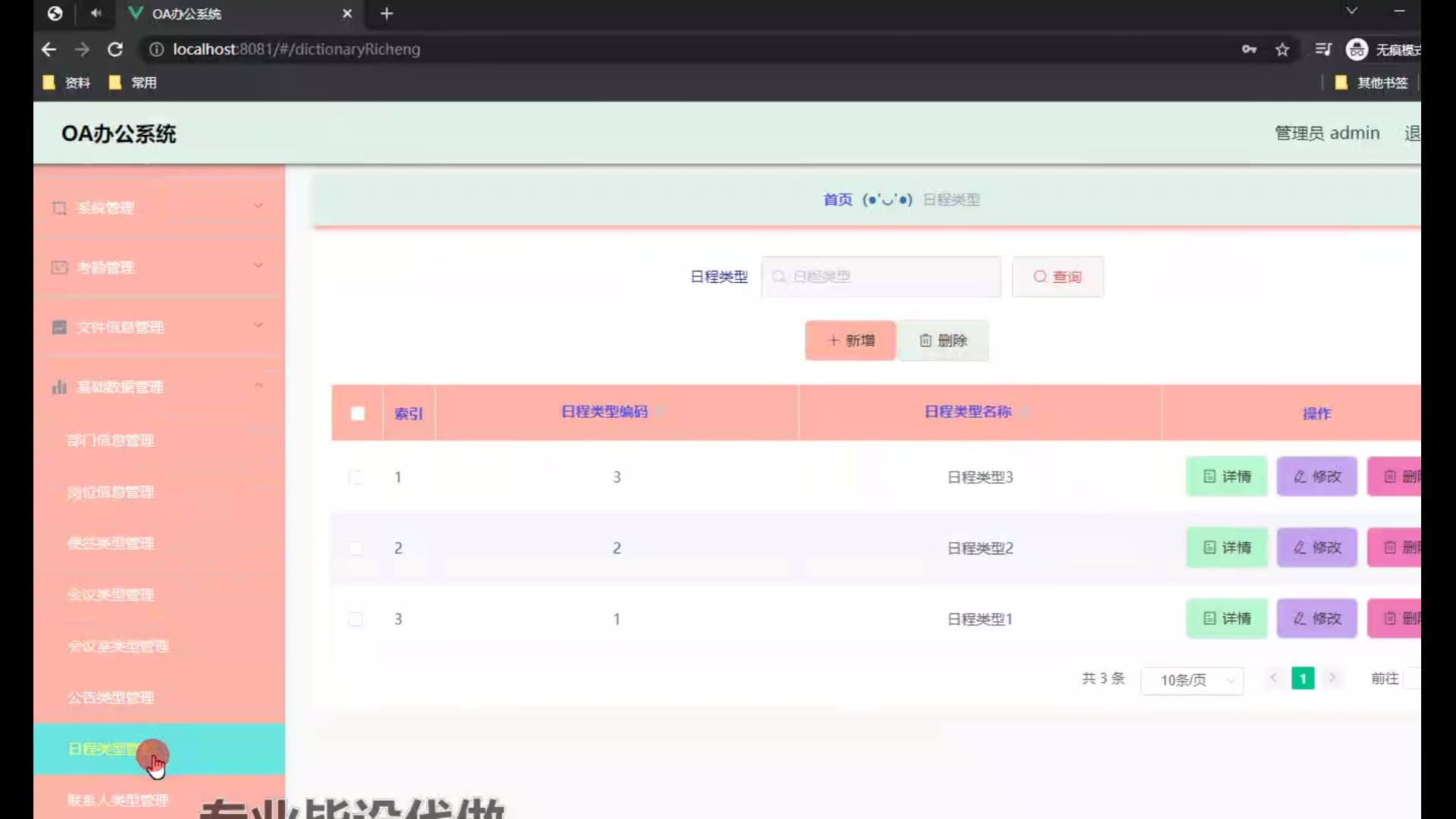Click the 新增 add button
1456x819 pixels.
pyautogui.click(x=850, y=340)
